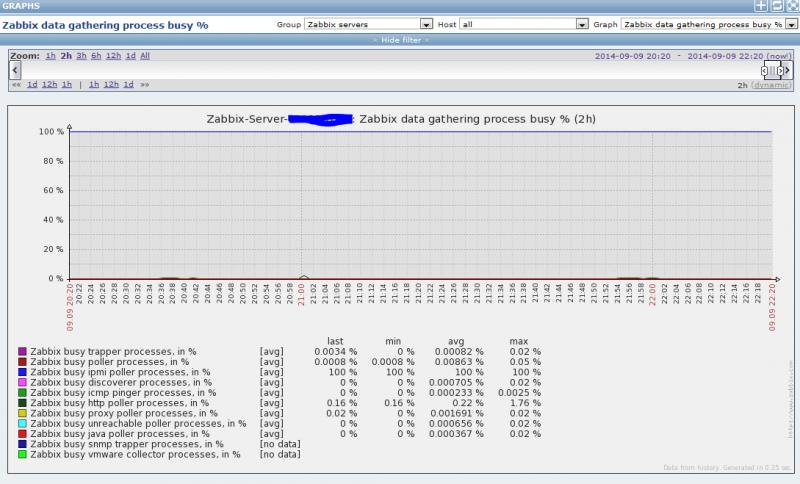Viewport: 800px width, 484px height.
Task: Click the double left arrows in the navigation row
Action: point(16,85)
